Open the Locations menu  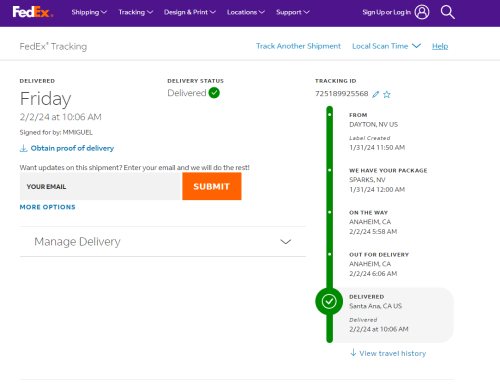pos(246,12)
